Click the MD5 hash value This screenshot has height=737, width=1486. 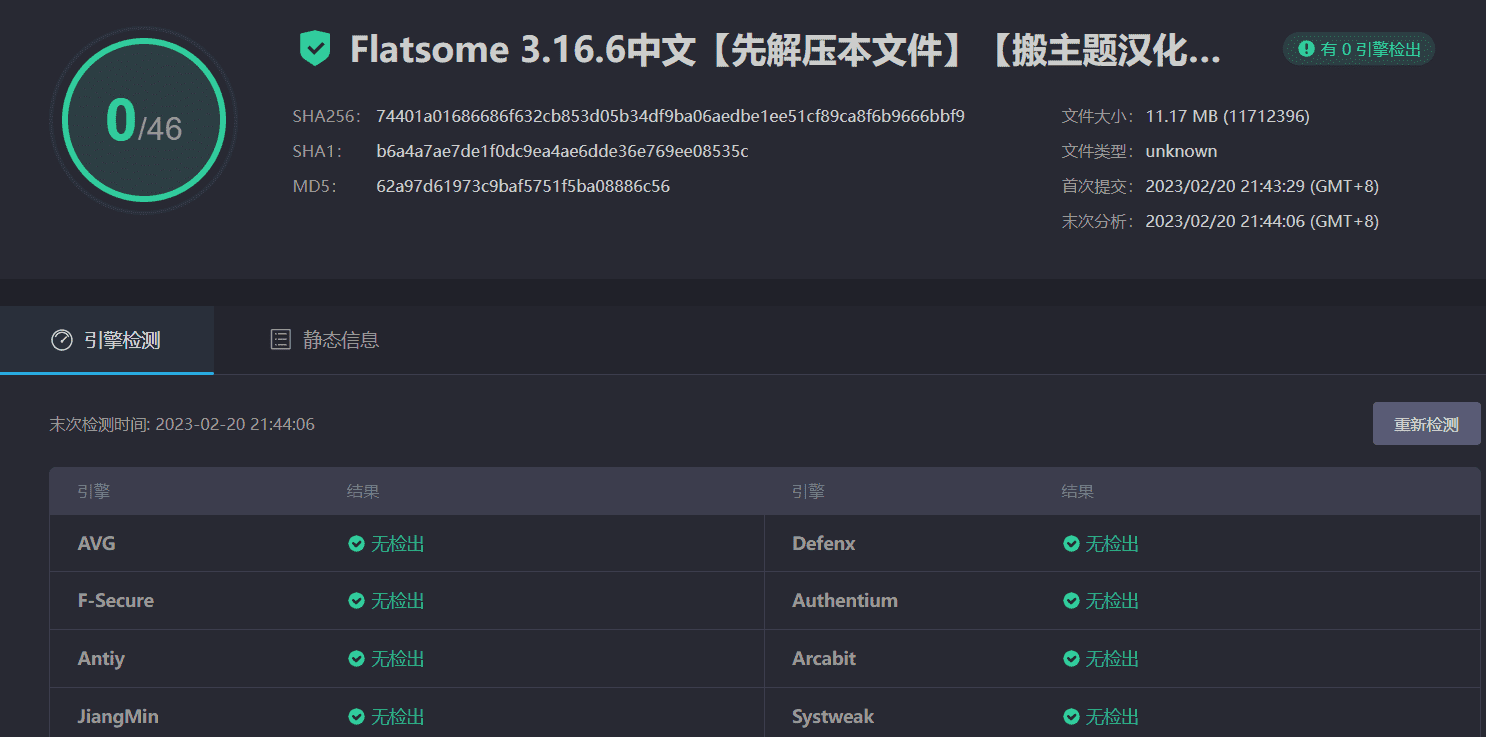coord(522,186)
